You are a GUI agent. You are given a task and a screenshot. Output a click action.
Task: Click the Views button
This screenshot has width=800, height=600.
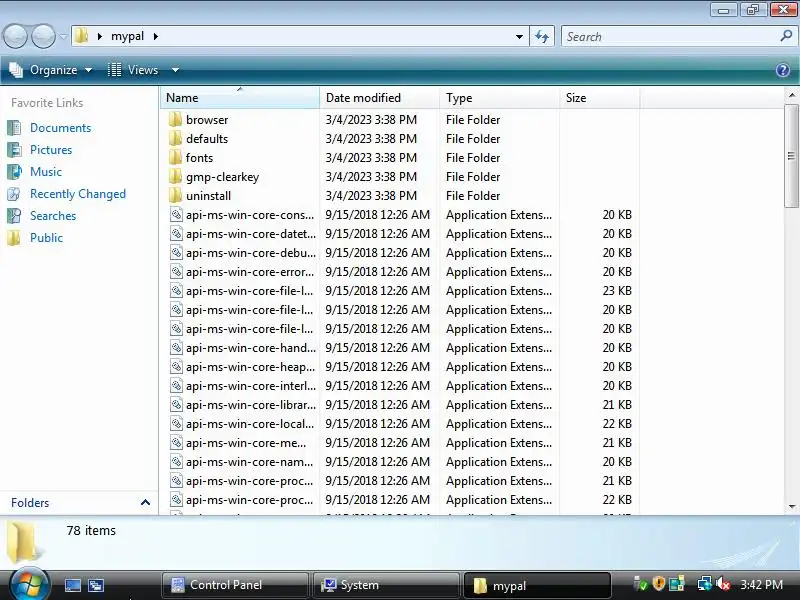pos(134,70)
